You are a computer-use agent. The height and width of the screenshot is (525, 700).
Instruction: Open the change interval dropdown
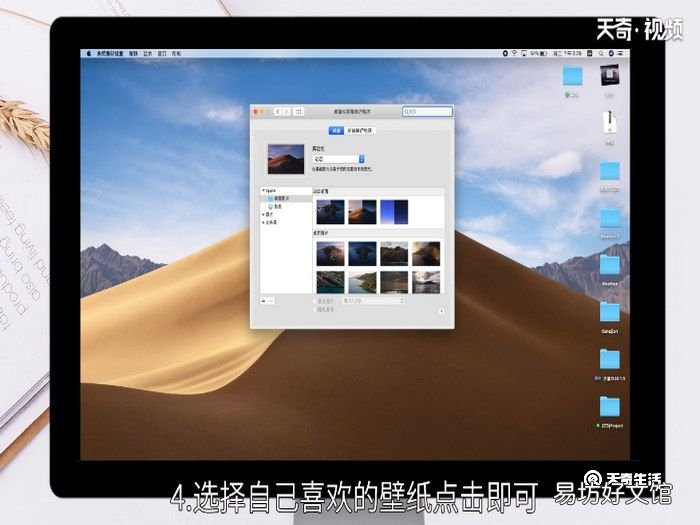[x=373, y=301]
